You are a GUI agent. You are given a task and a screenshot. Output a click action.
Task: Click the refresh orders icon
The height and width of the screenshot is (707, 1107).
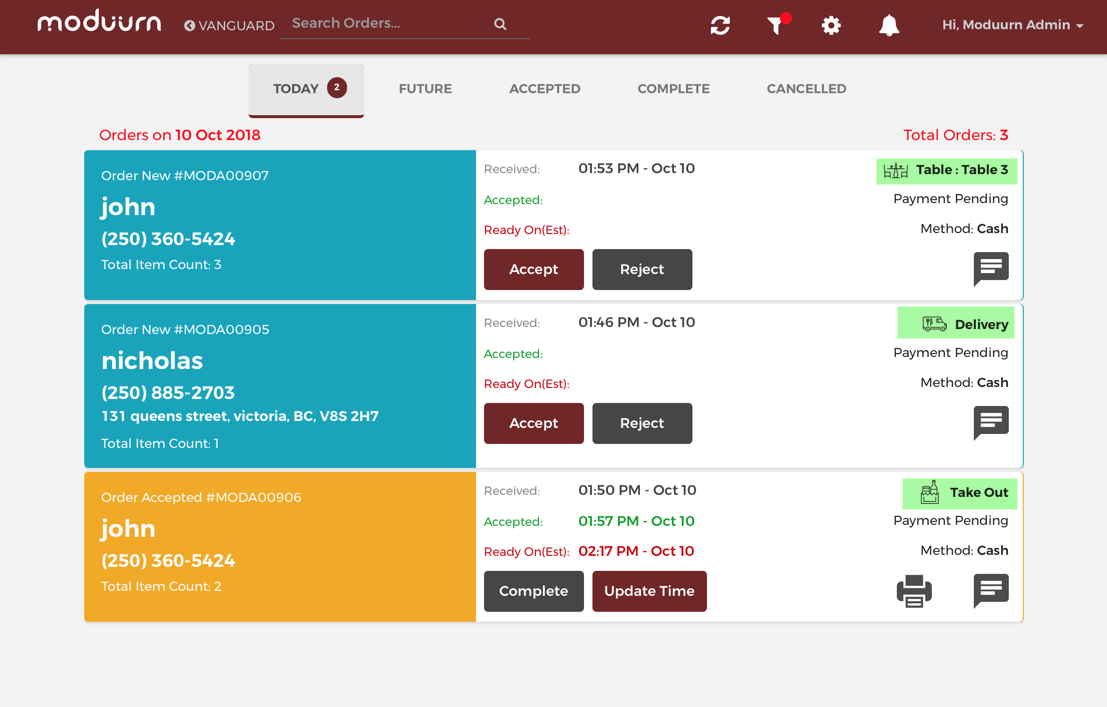tap(720, 26)
